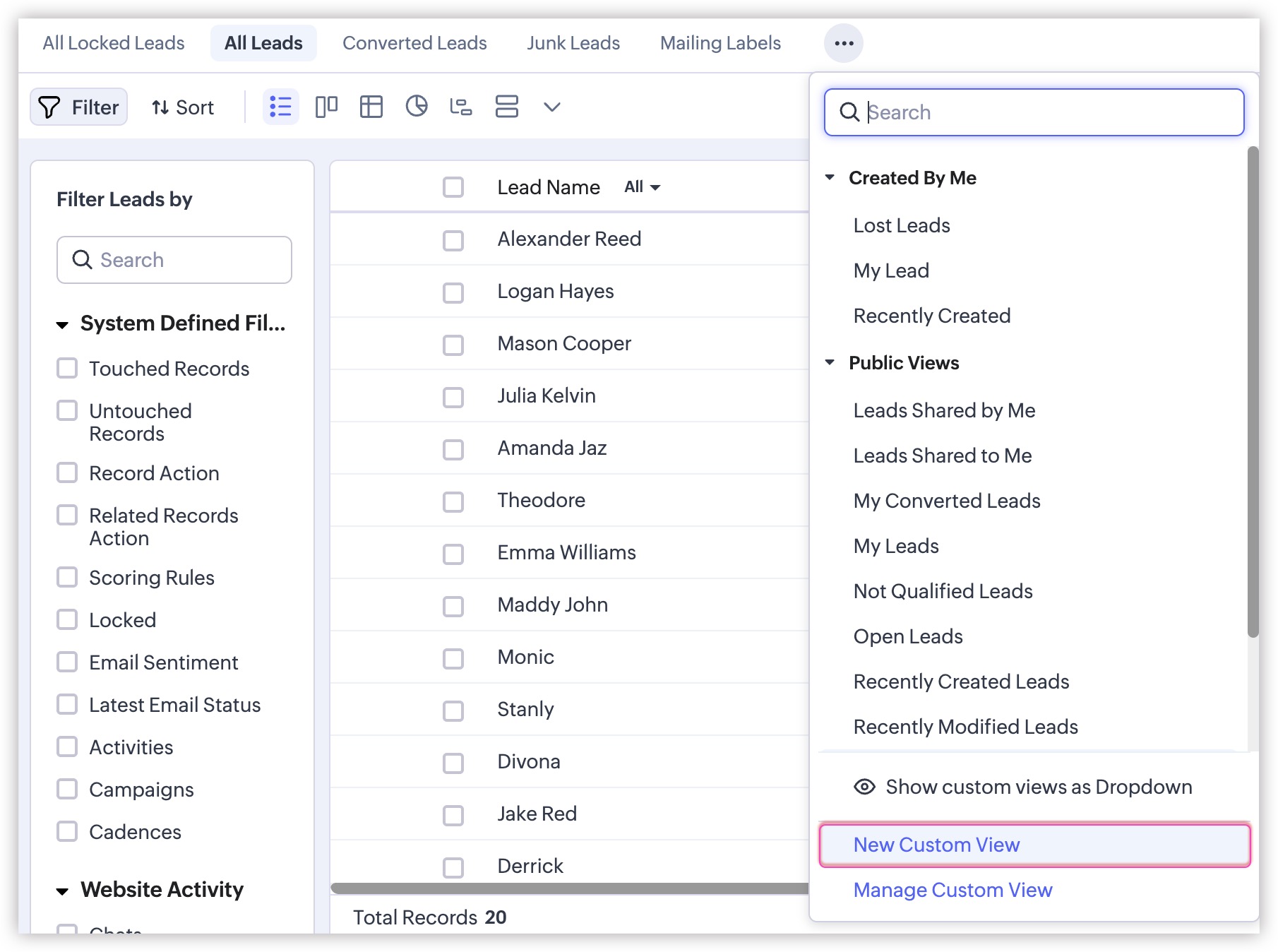
Task: Collapse the Created By Me section
Action: click(x=830, y=178)
